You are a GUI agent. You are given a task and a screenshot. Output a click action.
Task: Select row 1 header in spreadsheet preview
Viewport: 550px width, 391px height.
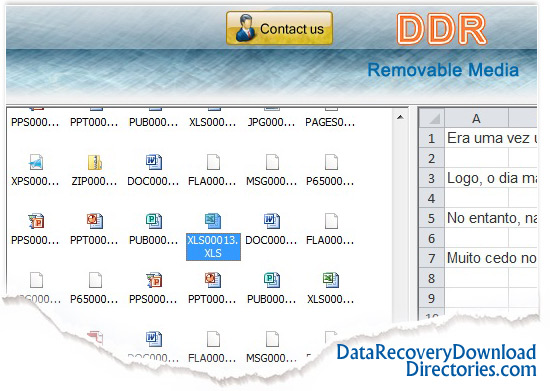tap(431, 138)
